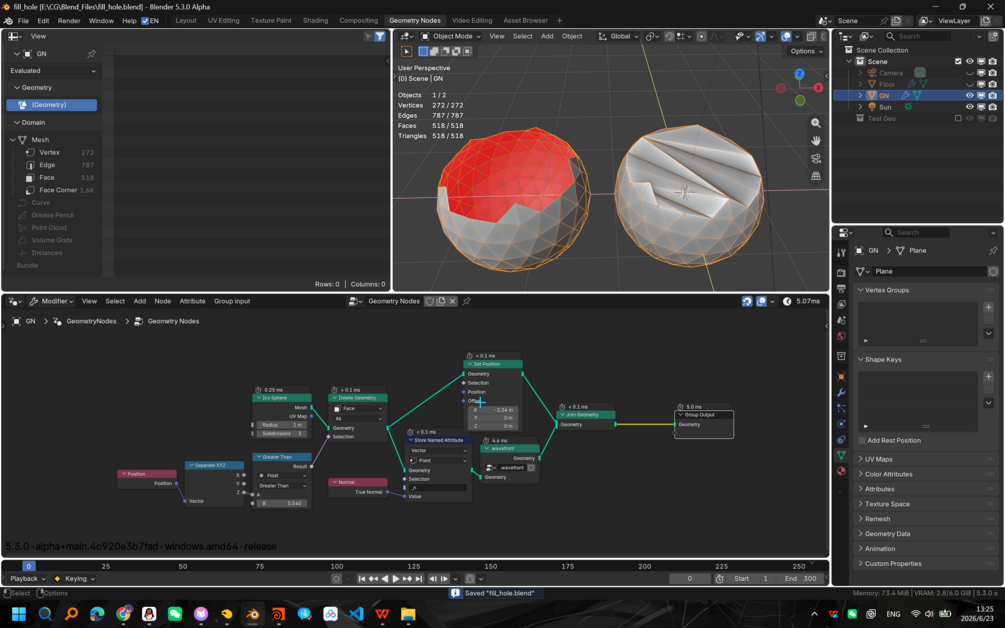Switch perspective/orthographic with the grid icon
The height and width of the screenshot is (628, 1005).
[815, 176]
